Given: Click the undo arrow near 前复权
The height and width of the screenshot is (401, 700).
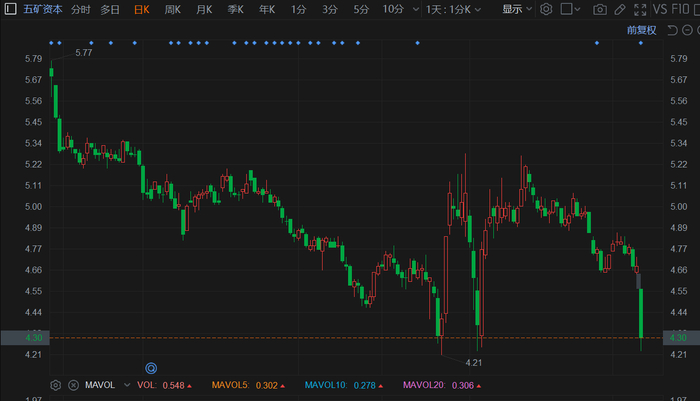Looking at the screenshot, I should [x=672, y=30].
